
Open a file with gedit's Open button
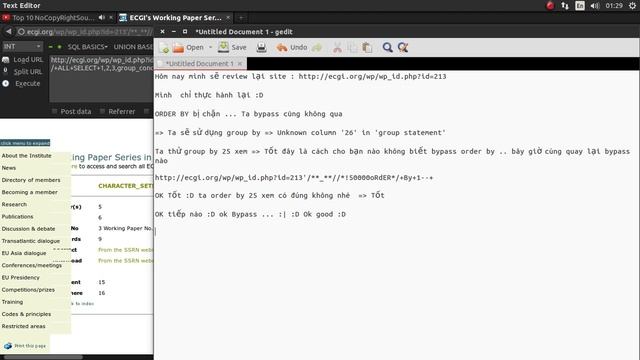188,48
